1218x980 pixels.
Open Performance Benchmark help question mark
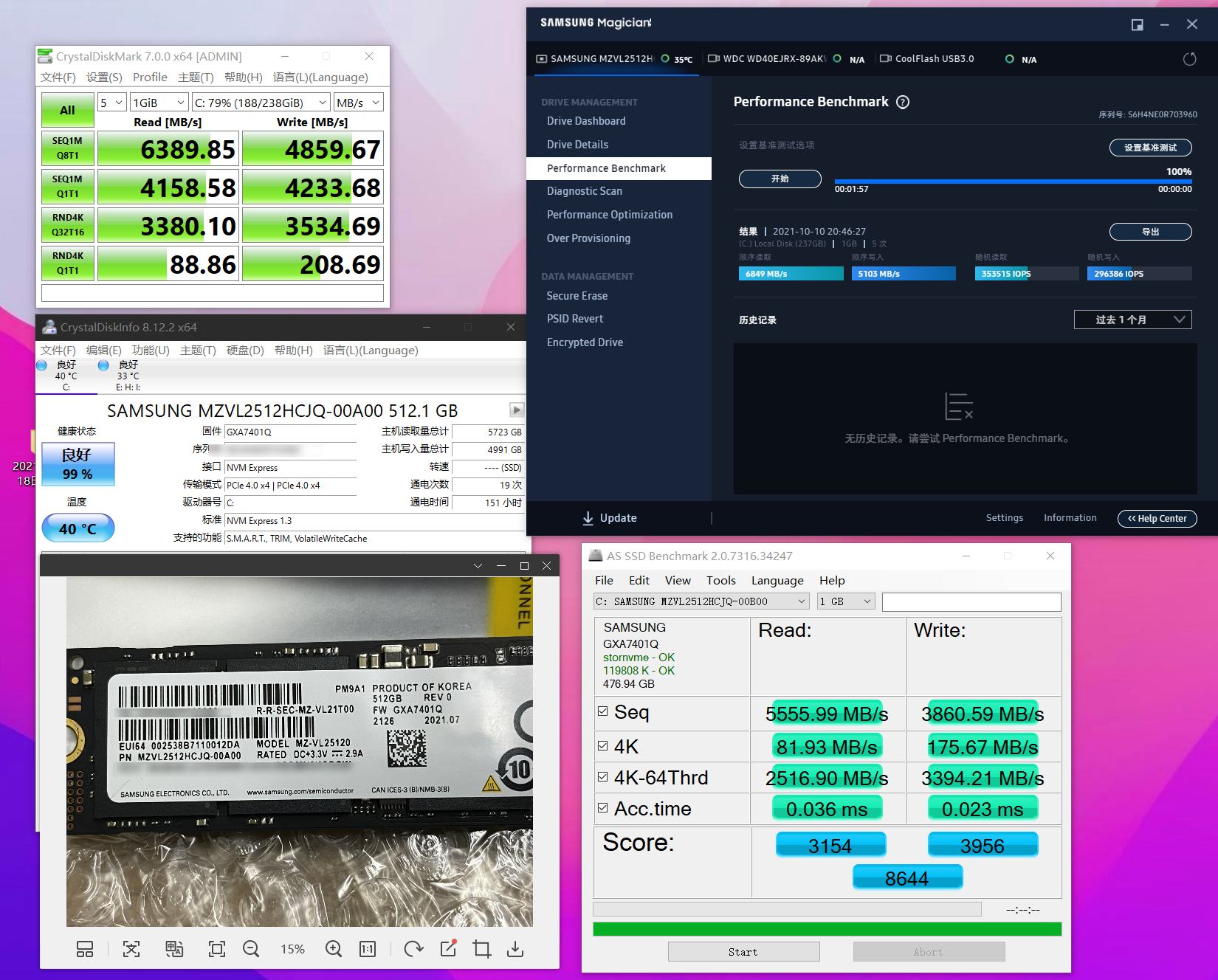point(902,102)
